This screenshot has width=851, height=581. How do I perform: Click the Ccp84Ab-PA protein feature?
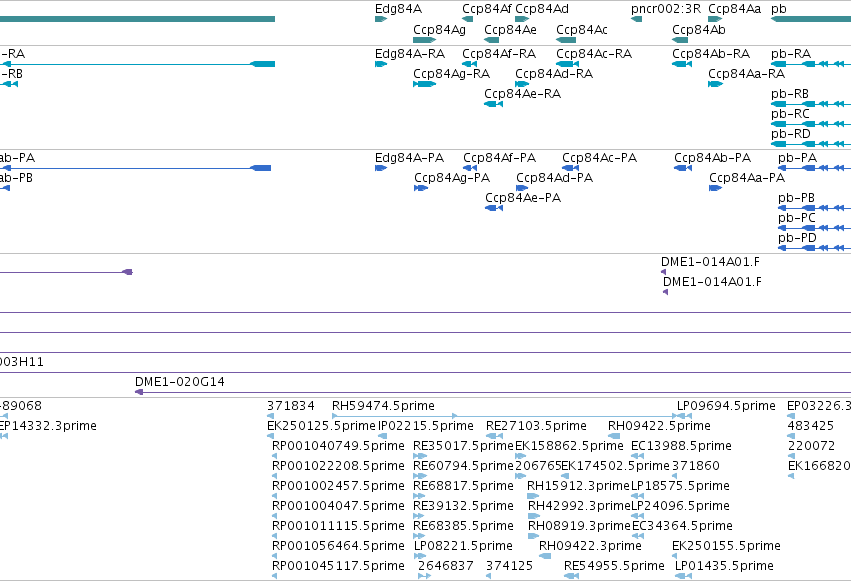[x=683, y=168]
